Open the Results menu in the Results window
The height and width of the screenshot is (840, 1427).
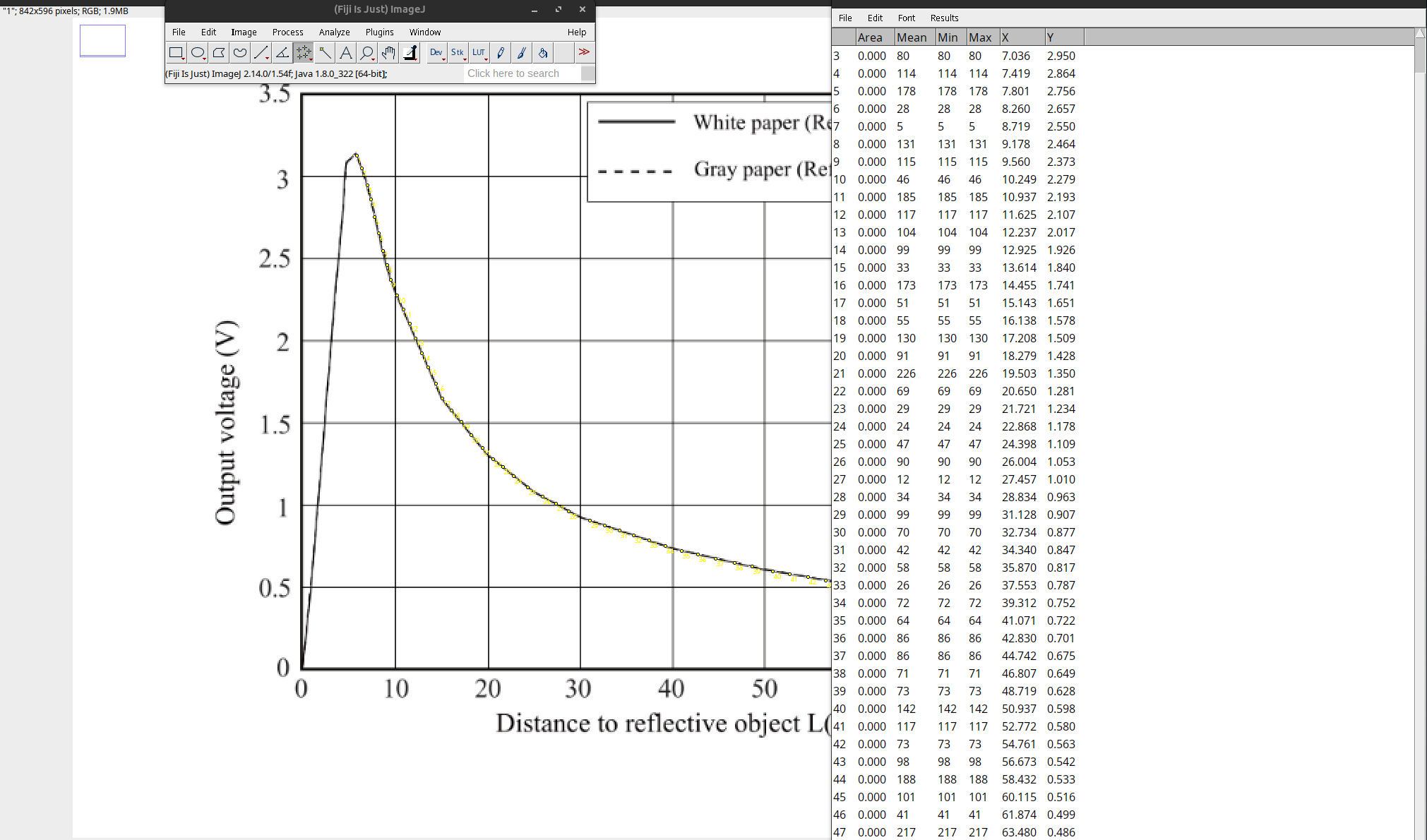(944, 18)
